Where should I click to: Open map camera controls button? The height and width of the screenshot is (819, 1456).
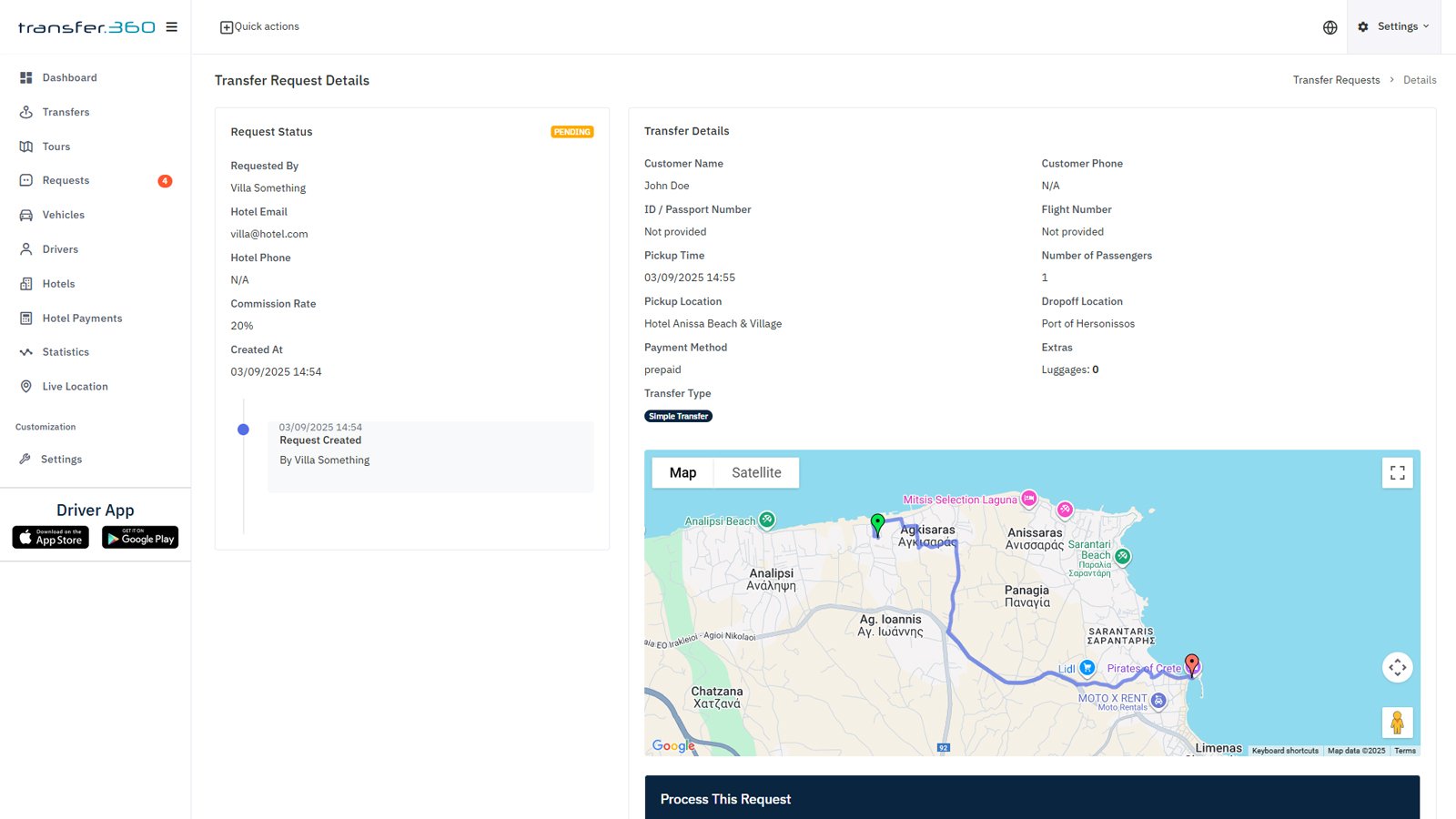(x=1397, y=668)
